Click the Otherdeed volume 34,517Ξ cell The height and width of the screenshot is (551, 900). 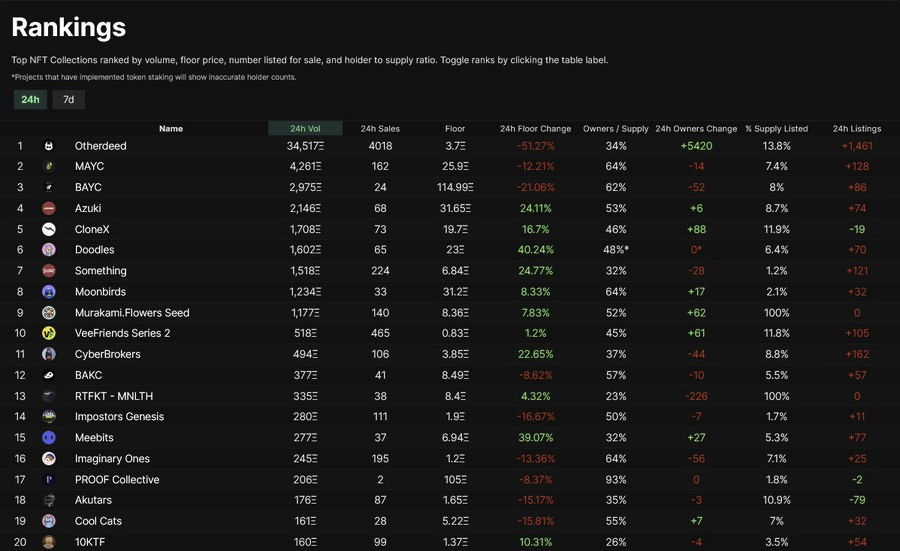click(x=305, y=146)
